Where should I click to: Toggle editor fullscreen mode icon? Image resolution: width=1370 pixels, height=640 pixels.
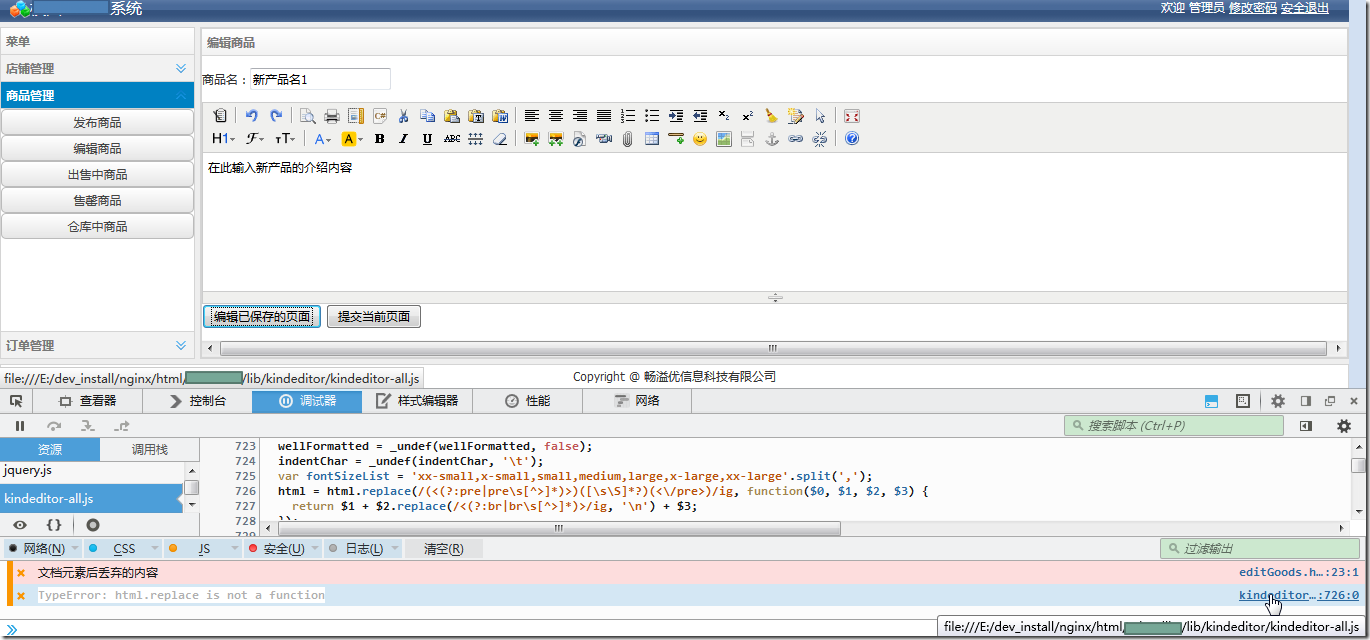tap(851, 116)
